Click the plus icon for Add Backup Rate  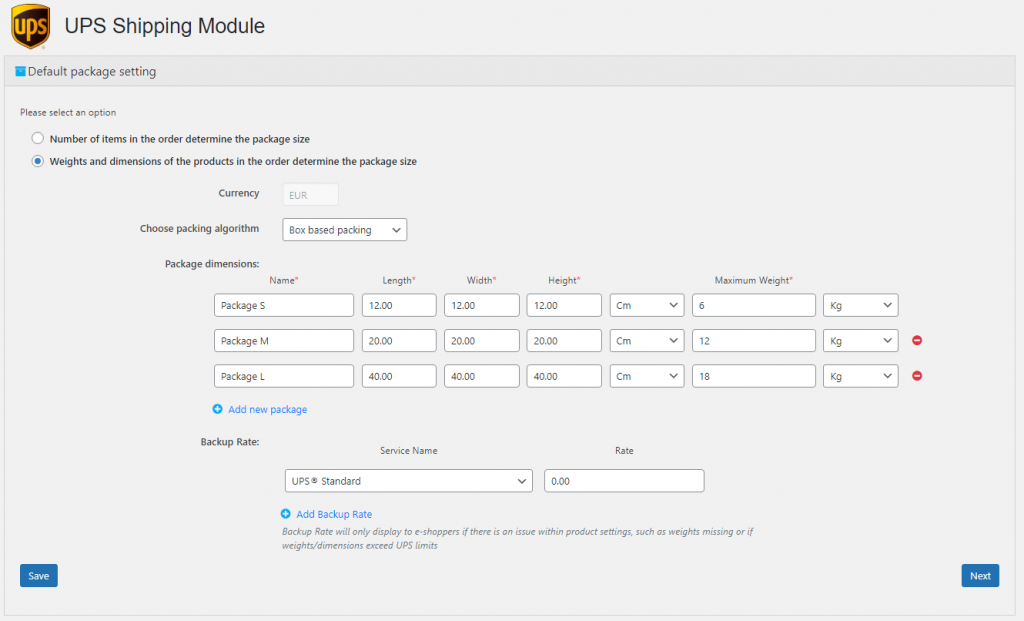[x=285, y=514]
